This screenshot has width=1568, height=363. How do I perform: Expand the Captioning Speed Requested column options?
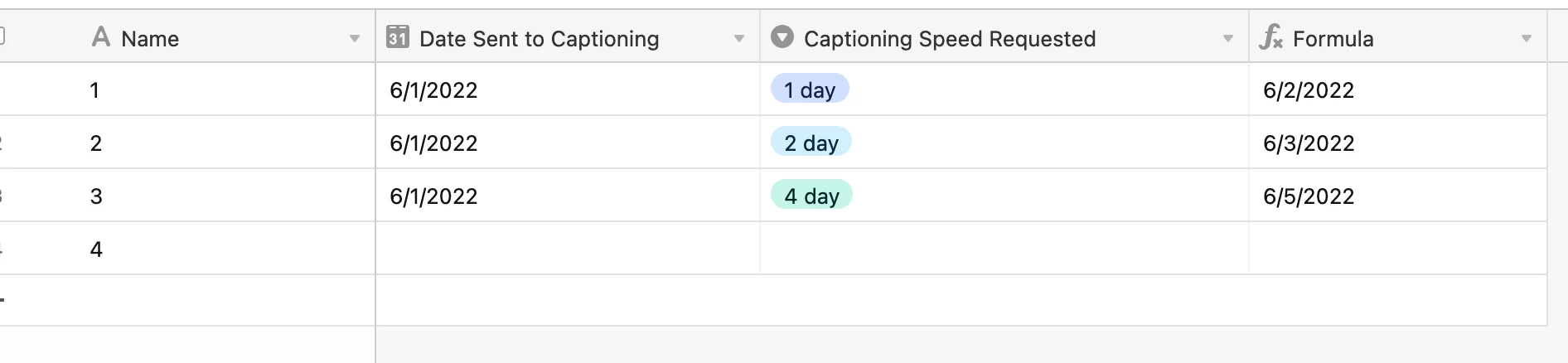[x=1228, y=39]
